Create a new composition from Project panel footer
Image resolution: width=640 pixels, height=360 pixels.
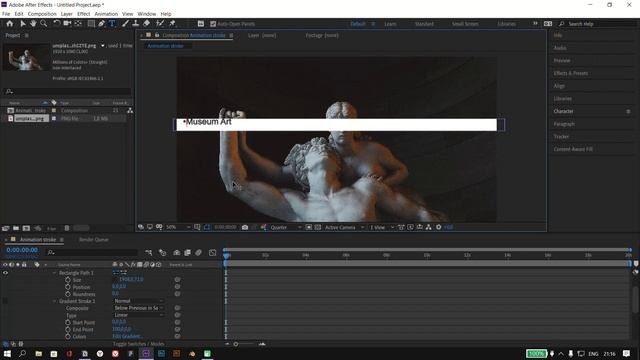[26, 228]
